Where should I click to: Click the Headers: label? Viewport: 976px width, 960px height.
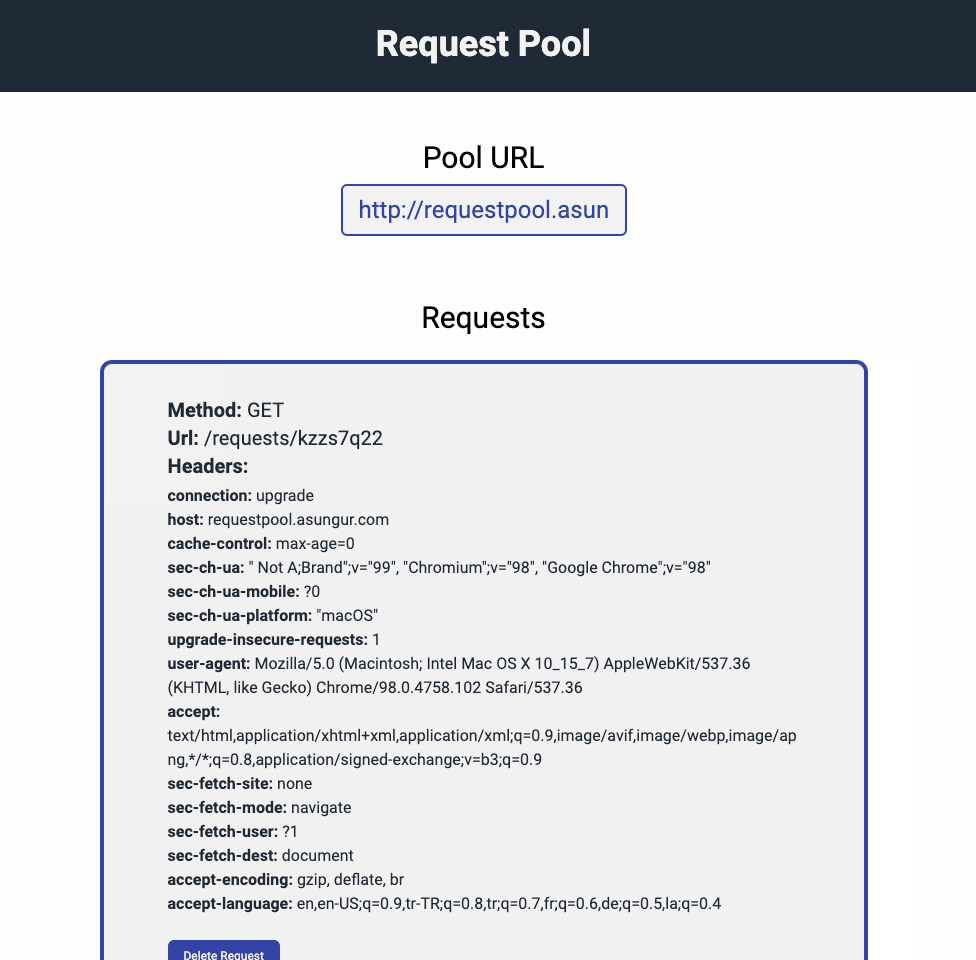click(x=208, y=466)
